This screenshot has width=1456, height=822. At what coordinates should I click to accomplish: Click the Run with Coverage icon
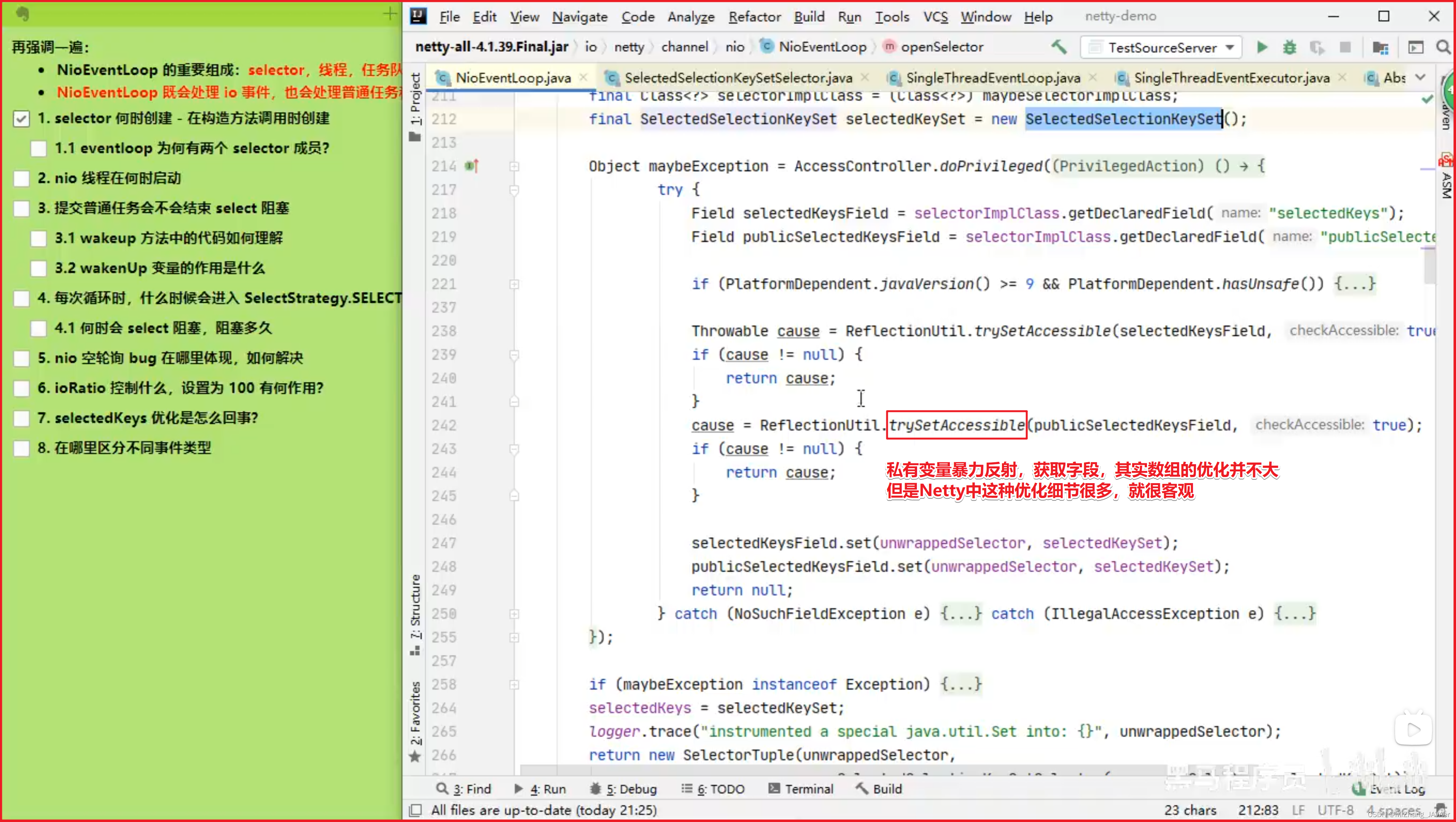click(1317, 48)
